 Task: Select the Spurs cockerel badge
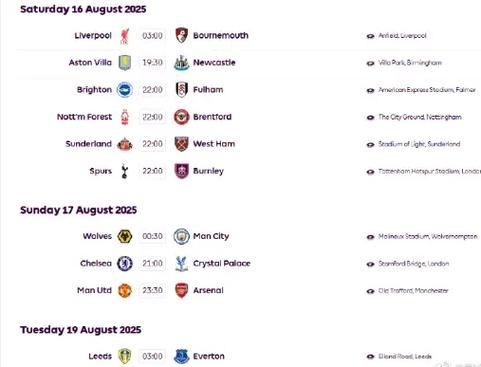(x=125, y=171)
